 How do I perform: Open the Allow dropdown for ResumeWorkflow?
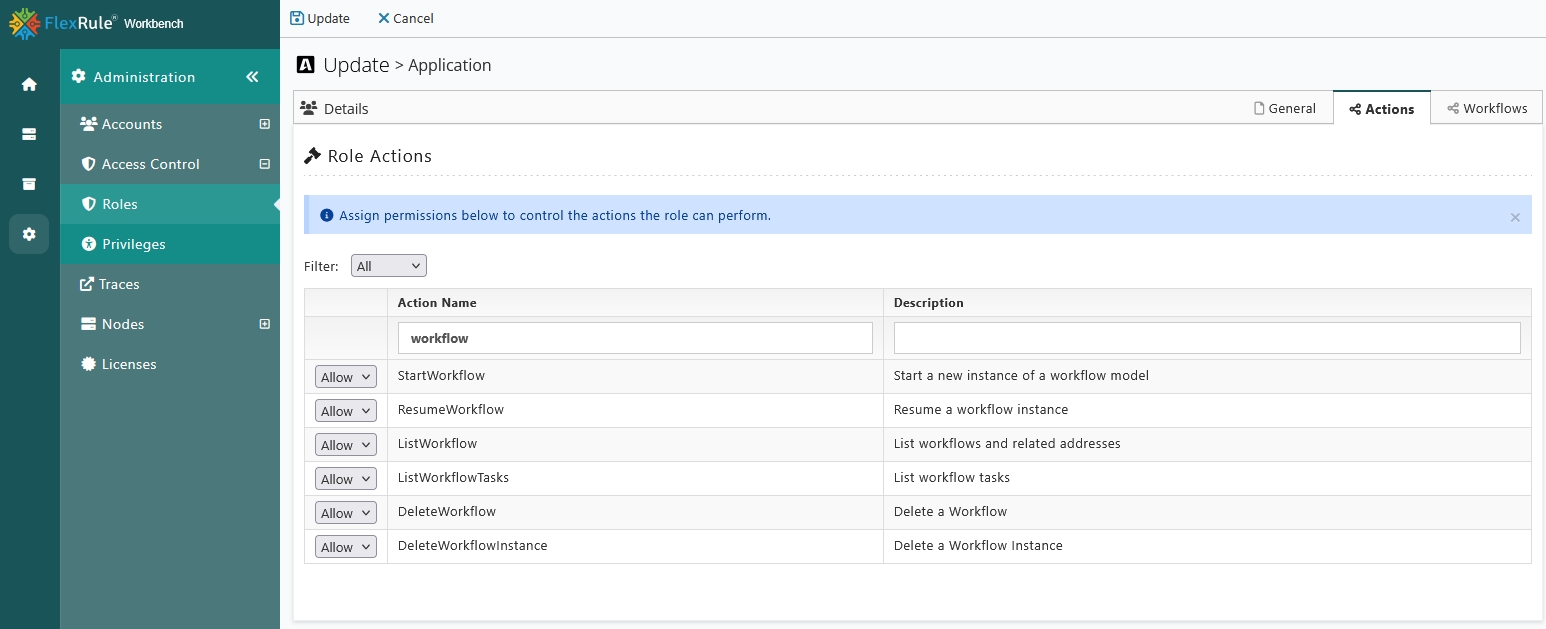pos(346,411)
